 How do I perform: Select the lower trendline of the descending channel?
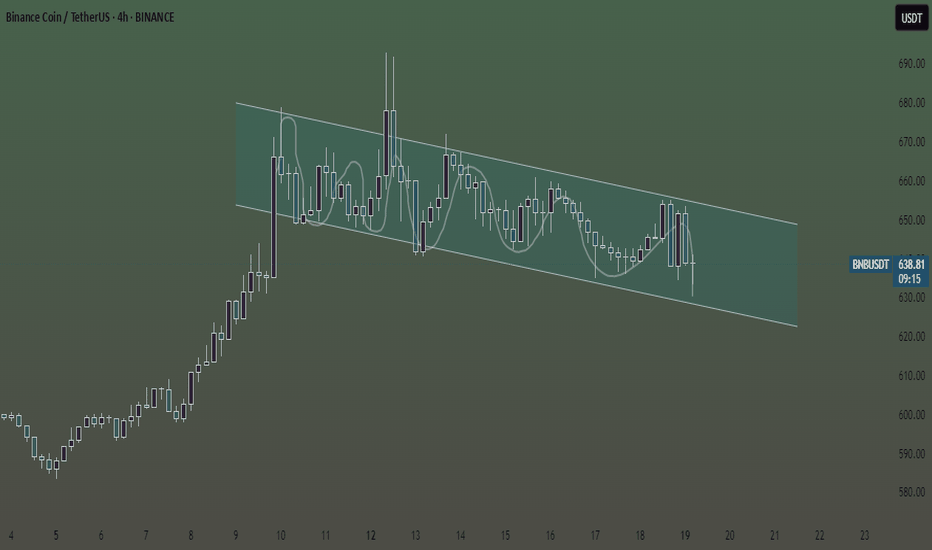click(517, 266)
